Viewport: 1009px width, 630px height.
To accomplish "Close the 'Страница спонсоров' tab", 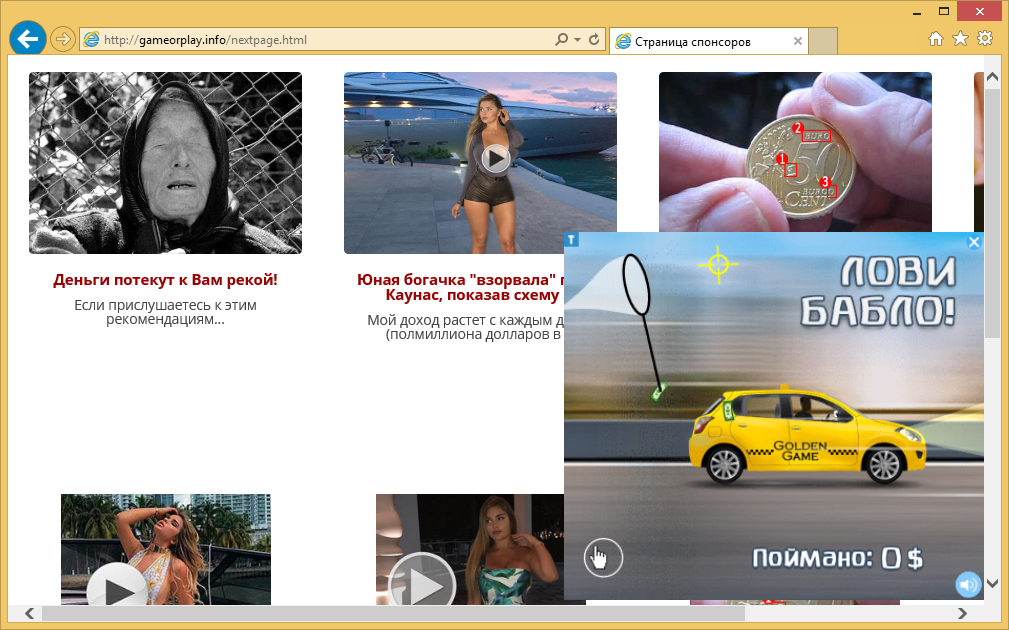I will tap(797, 42).
